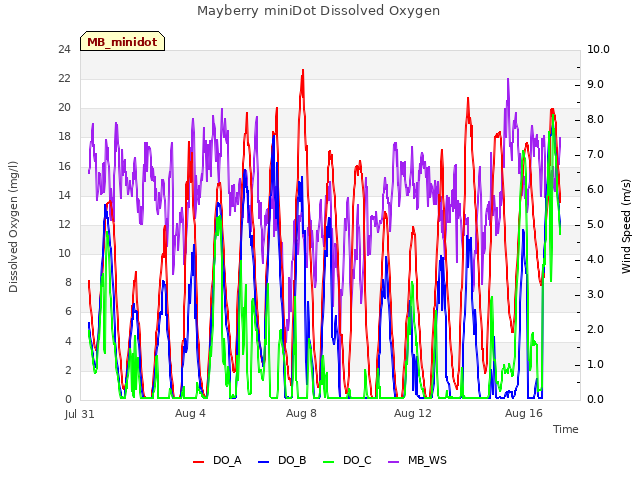Click the 22 value on left axis

[64, 79]
